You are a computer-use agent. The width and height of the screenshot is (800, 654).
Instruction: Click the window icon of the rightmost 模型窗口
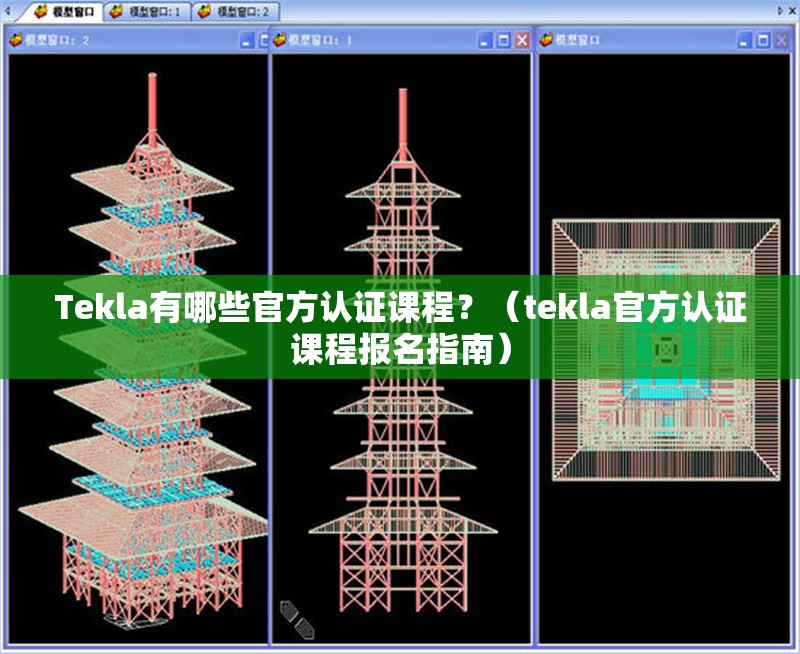click(545, 39)
